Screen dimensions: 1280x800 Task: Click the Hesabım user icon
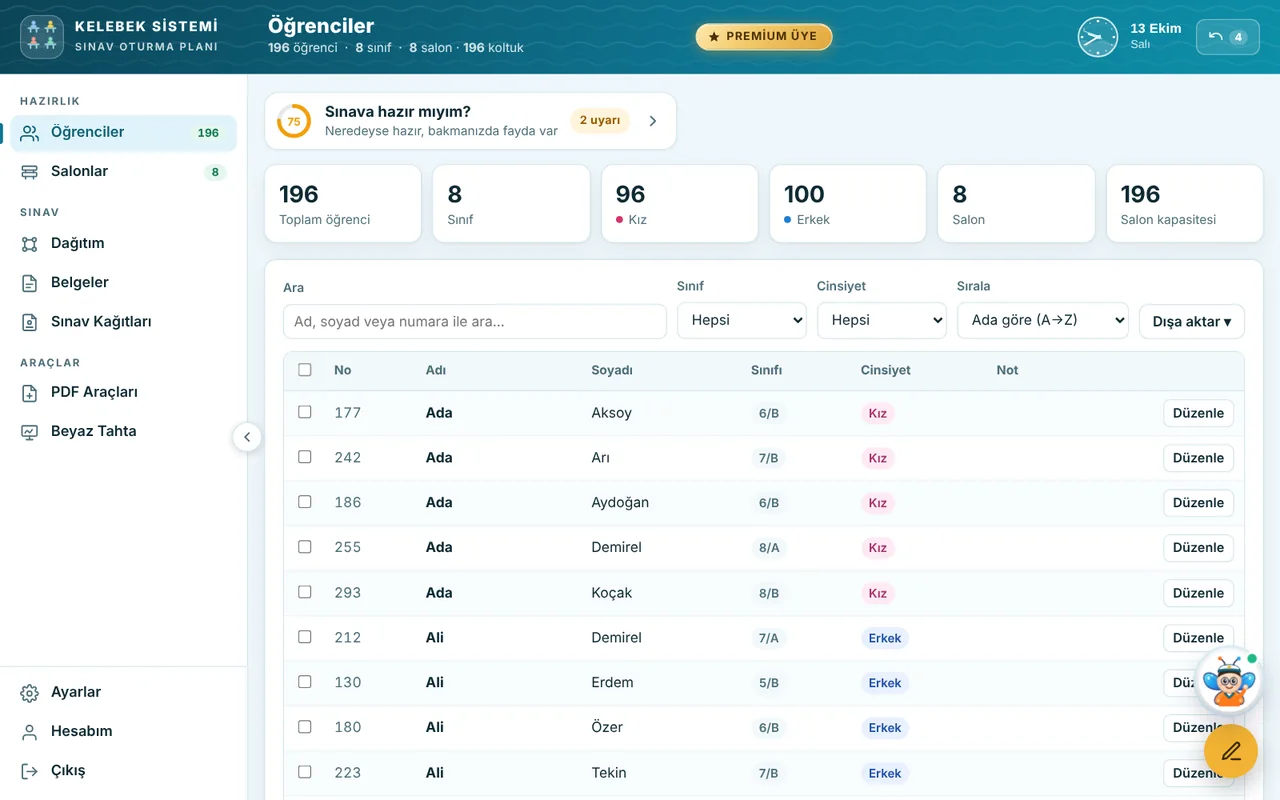click(x=30, y=732)
